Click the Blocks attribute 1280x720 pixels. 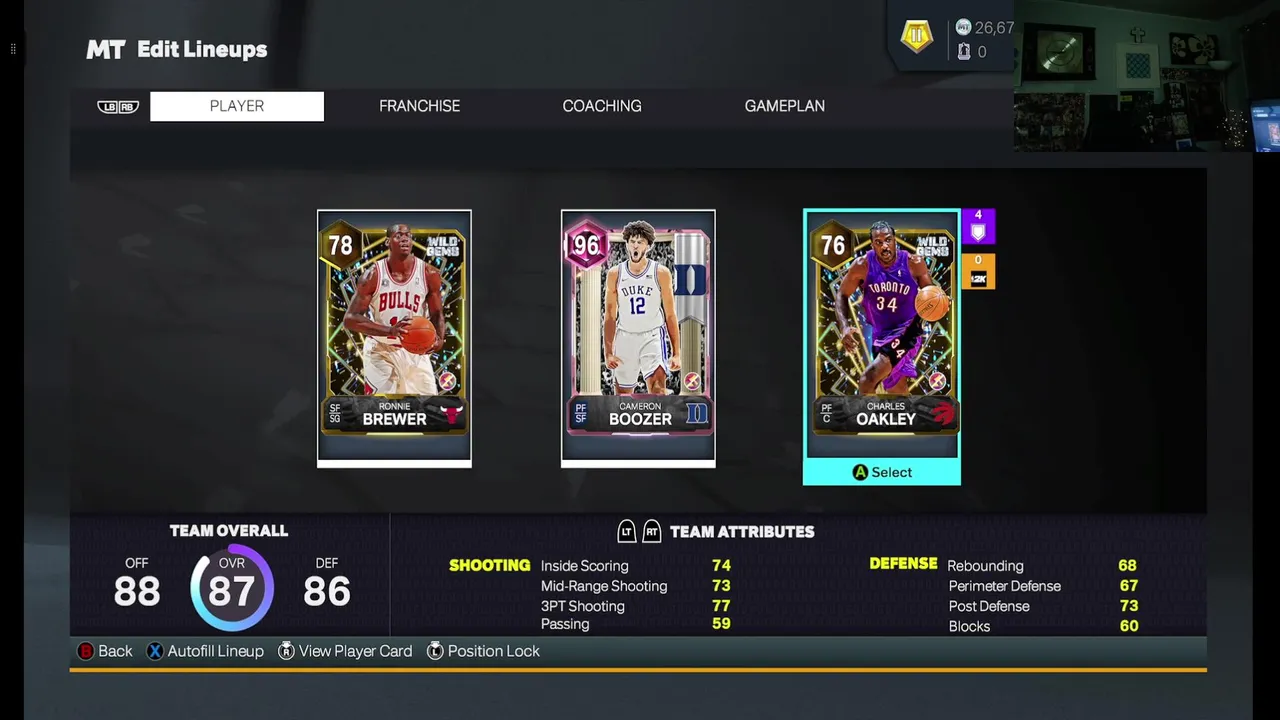pos(1042,626)
